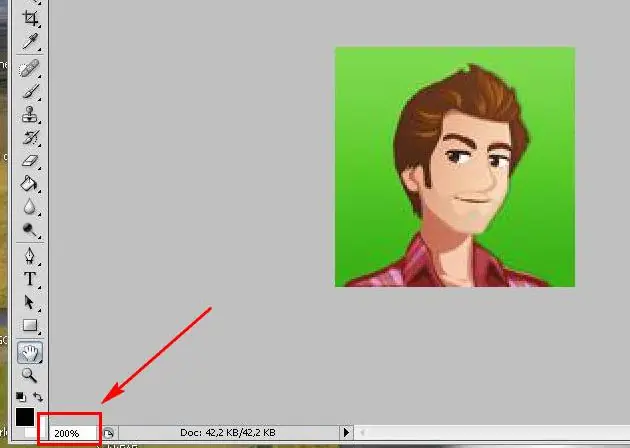Select the Dodge tool
The image size is (630, 448).
pos(30,230)
